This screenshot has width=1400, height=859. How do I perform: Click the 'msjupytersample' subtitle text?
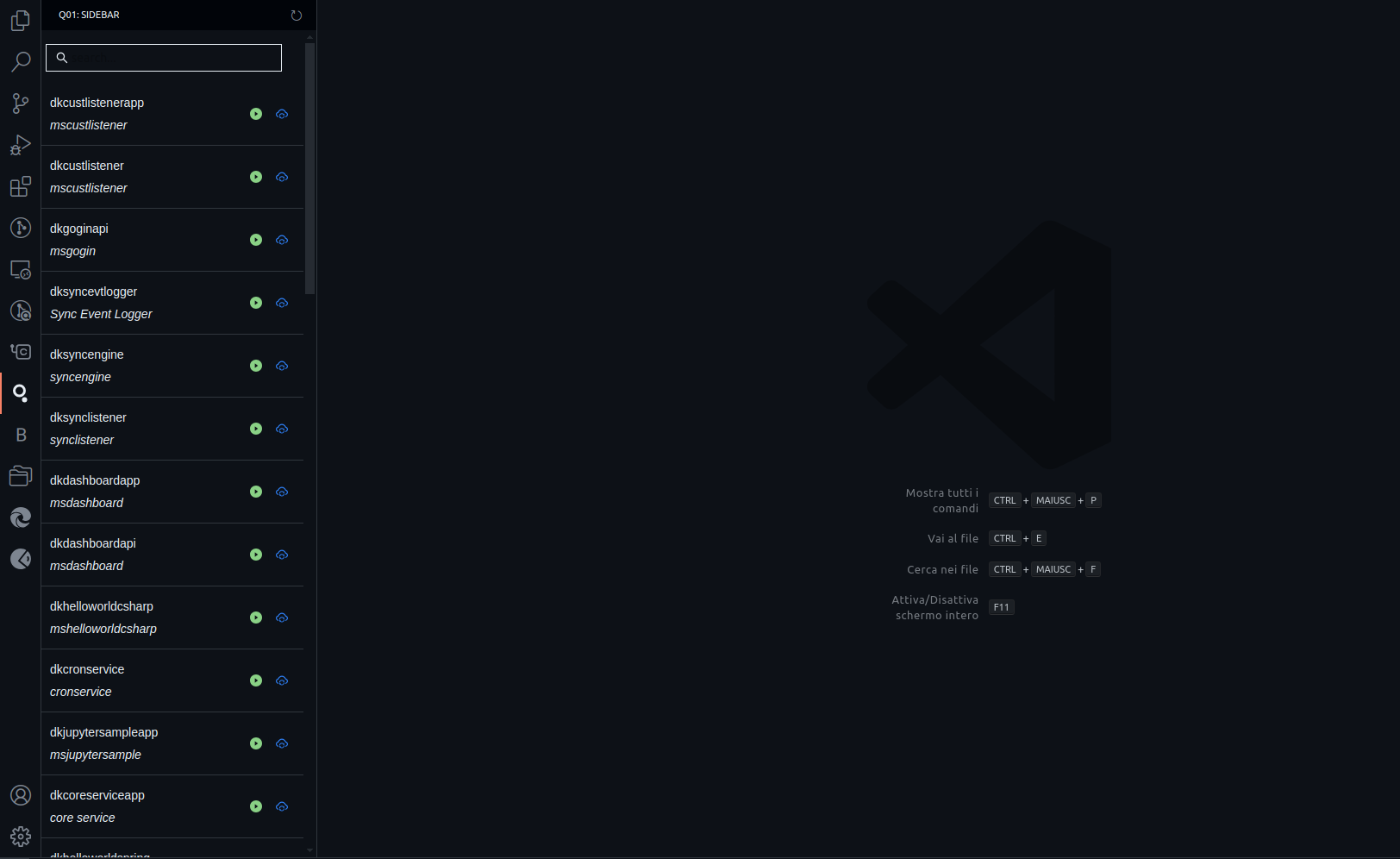[x=96, y=755]
